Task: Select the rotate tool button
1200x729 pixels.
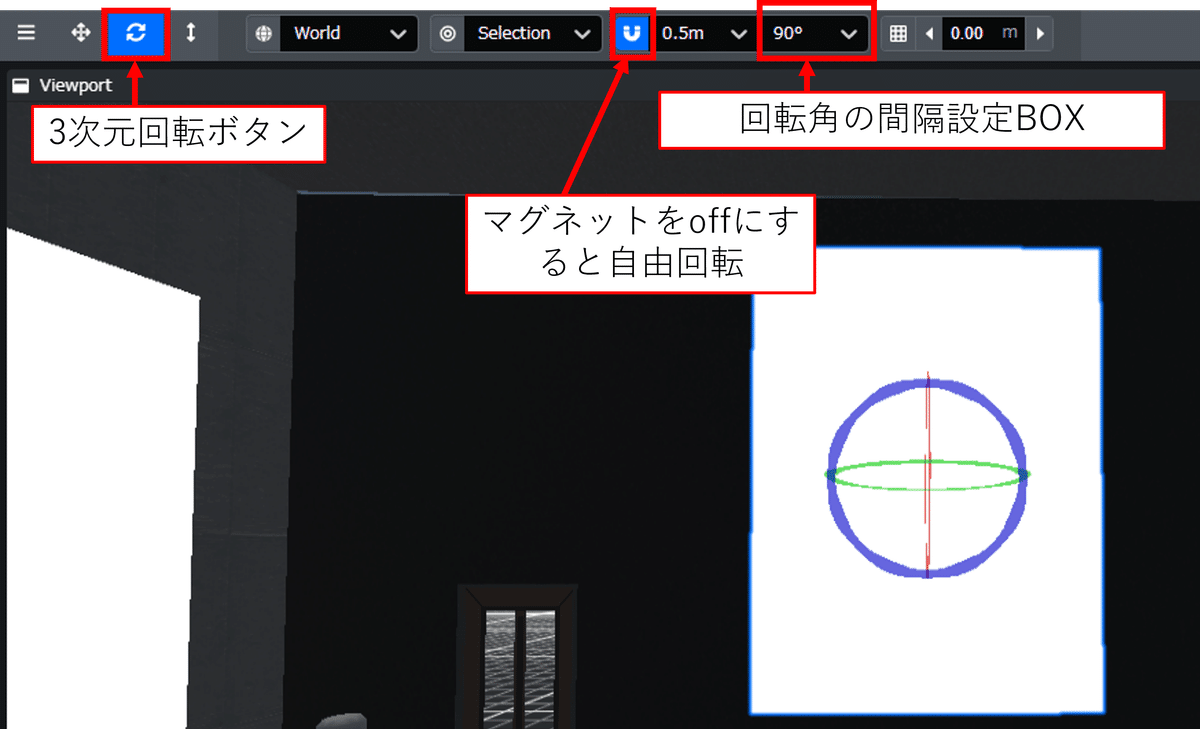Action: 137,33
